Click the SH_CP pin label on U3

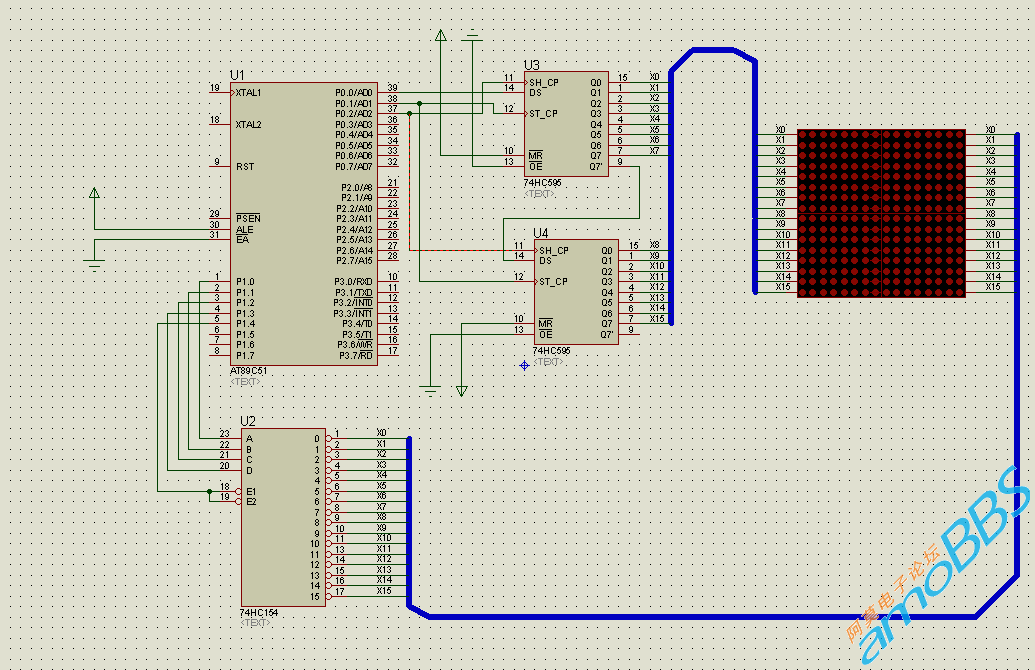click(544, 83)
